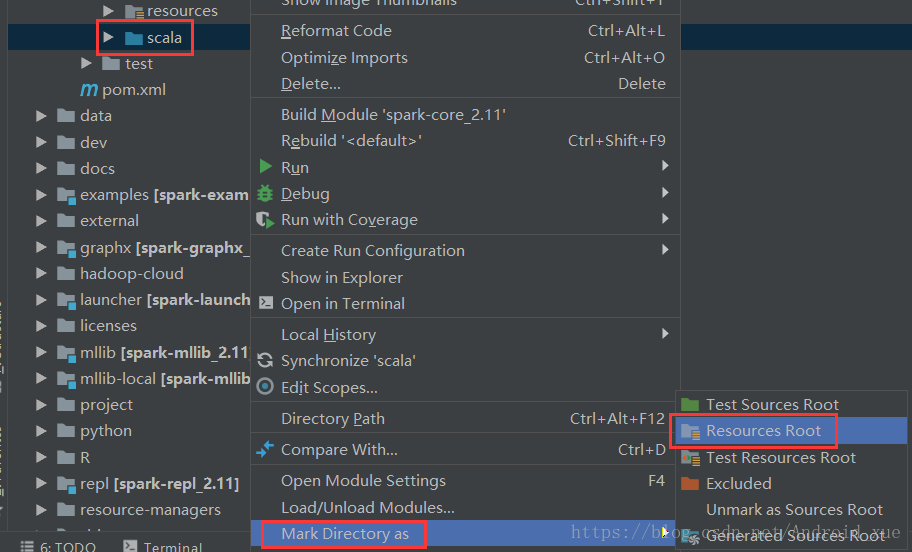Click the launcher module folder icon
The image size is (912, 552).
[x=66, y=300]
